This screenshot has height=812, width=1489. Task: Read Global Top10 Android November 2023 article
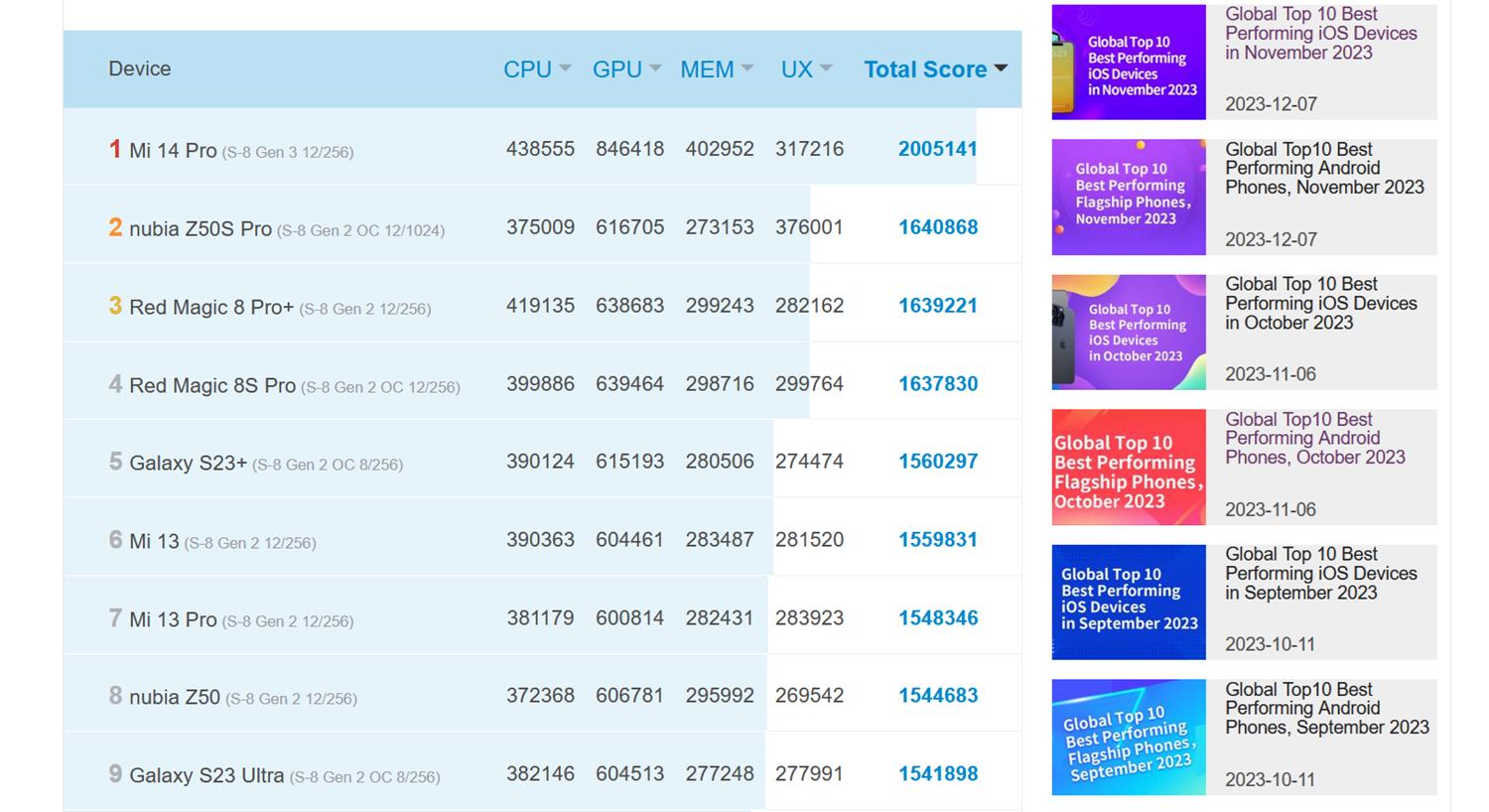(x=1324, y=169)
